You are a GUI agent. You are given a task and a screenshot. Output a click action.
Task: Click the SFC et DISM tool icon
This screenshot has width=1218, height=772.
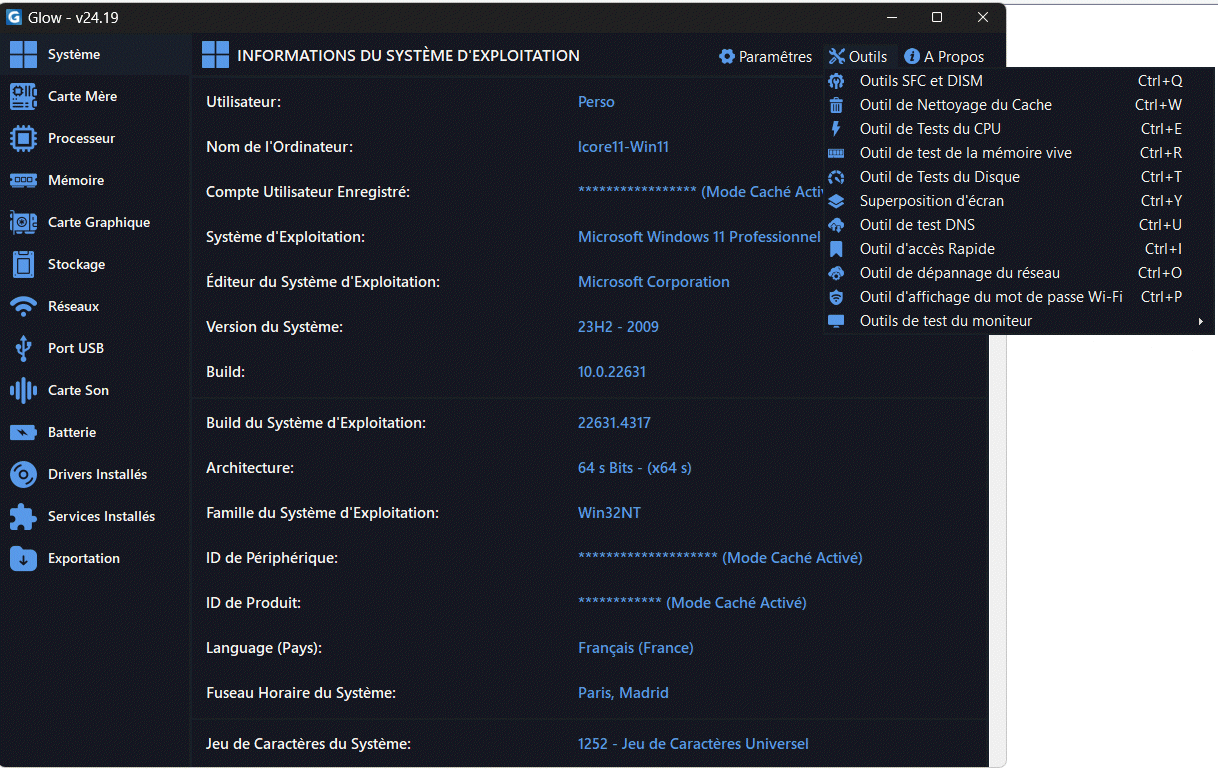point(837,81)
